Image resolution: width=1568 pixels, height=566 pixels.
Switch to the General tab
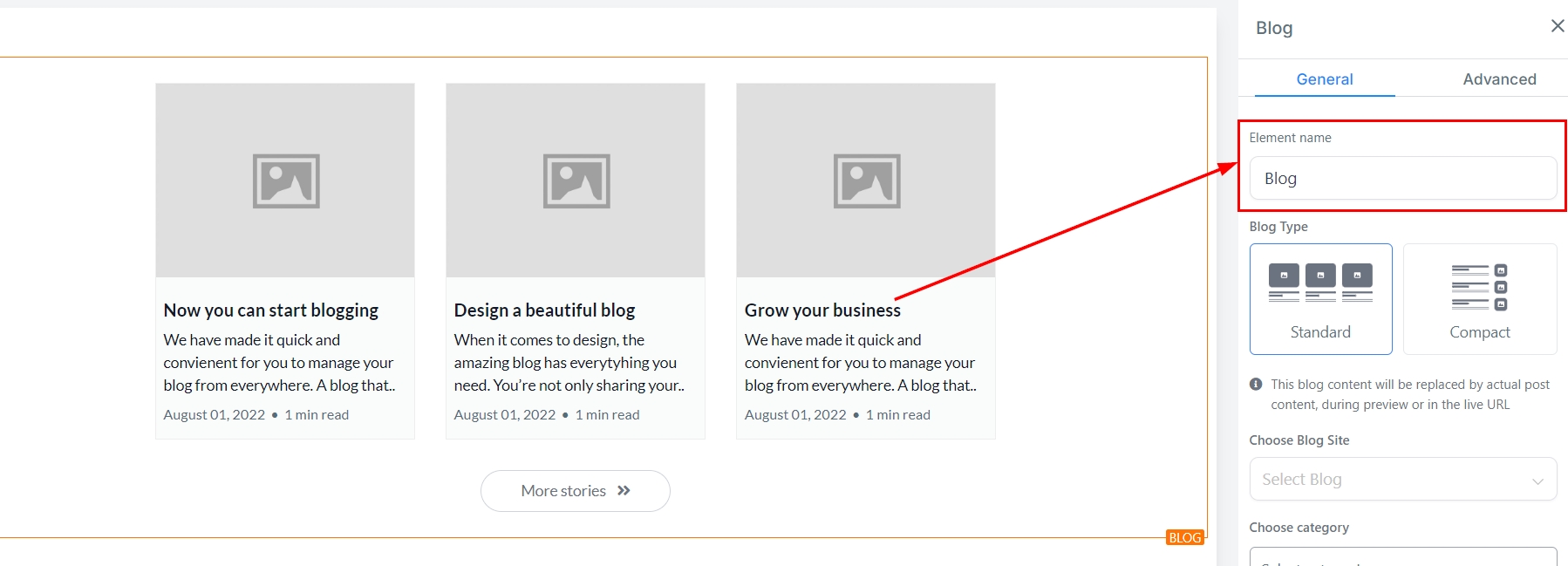(x=1324, y=79)
